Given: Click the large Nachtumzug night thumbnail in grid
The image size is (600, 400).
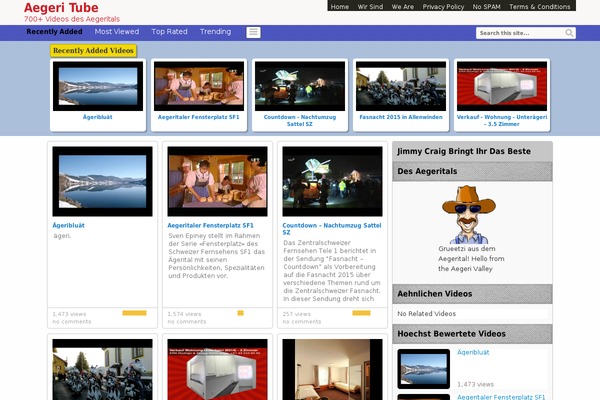Looking at the screenshot, I should pyautogui.click(x=333, y=181).
